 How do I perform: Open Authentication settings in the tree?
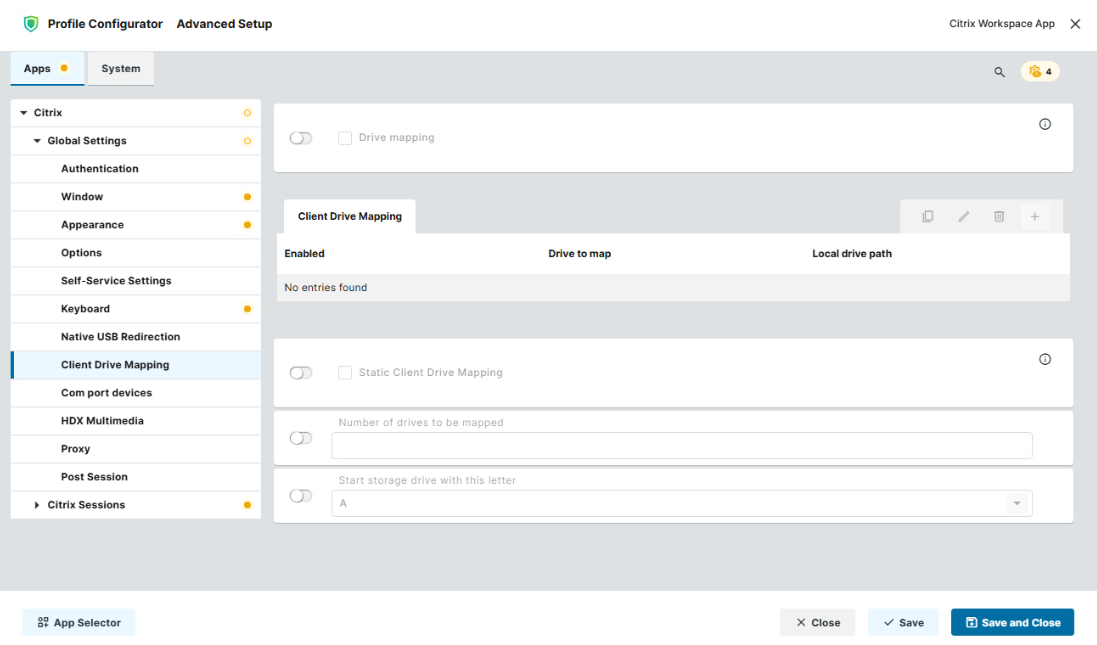(136, 169)
